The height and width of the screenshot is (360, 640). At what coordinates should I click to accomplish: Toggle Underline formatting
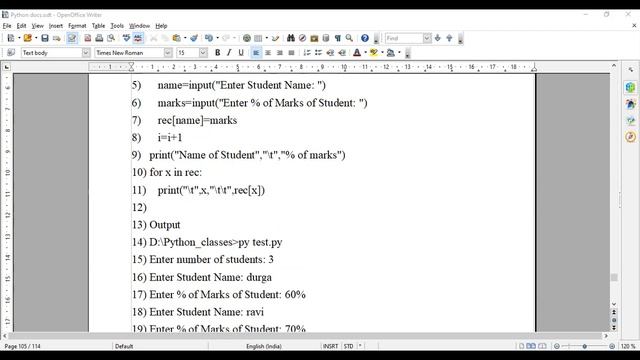(241, 53)
